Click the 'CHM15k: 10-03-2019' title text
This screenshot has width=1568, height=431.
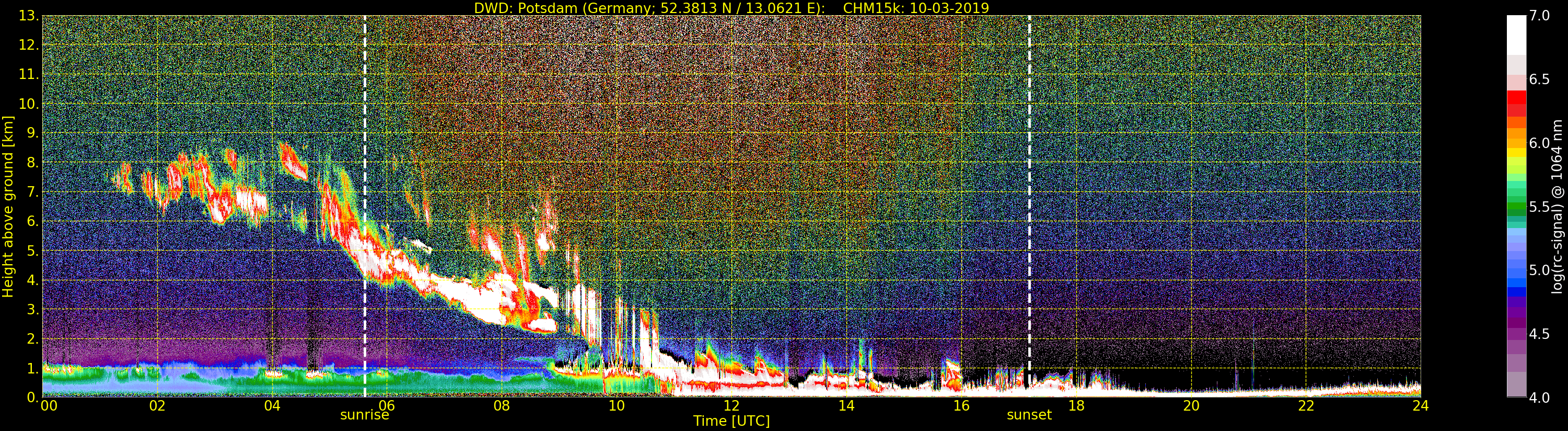point(915,8)
